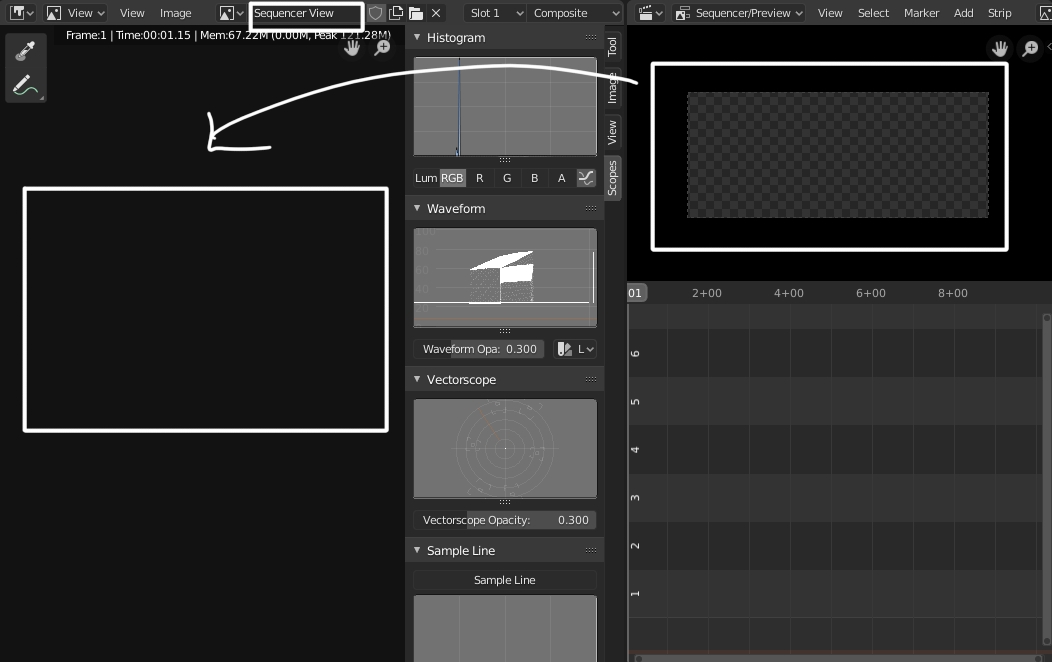Viewport: 1052px width, 662px height.
Task: Click the histogram scope resize handle
Action: pos(505,160)
